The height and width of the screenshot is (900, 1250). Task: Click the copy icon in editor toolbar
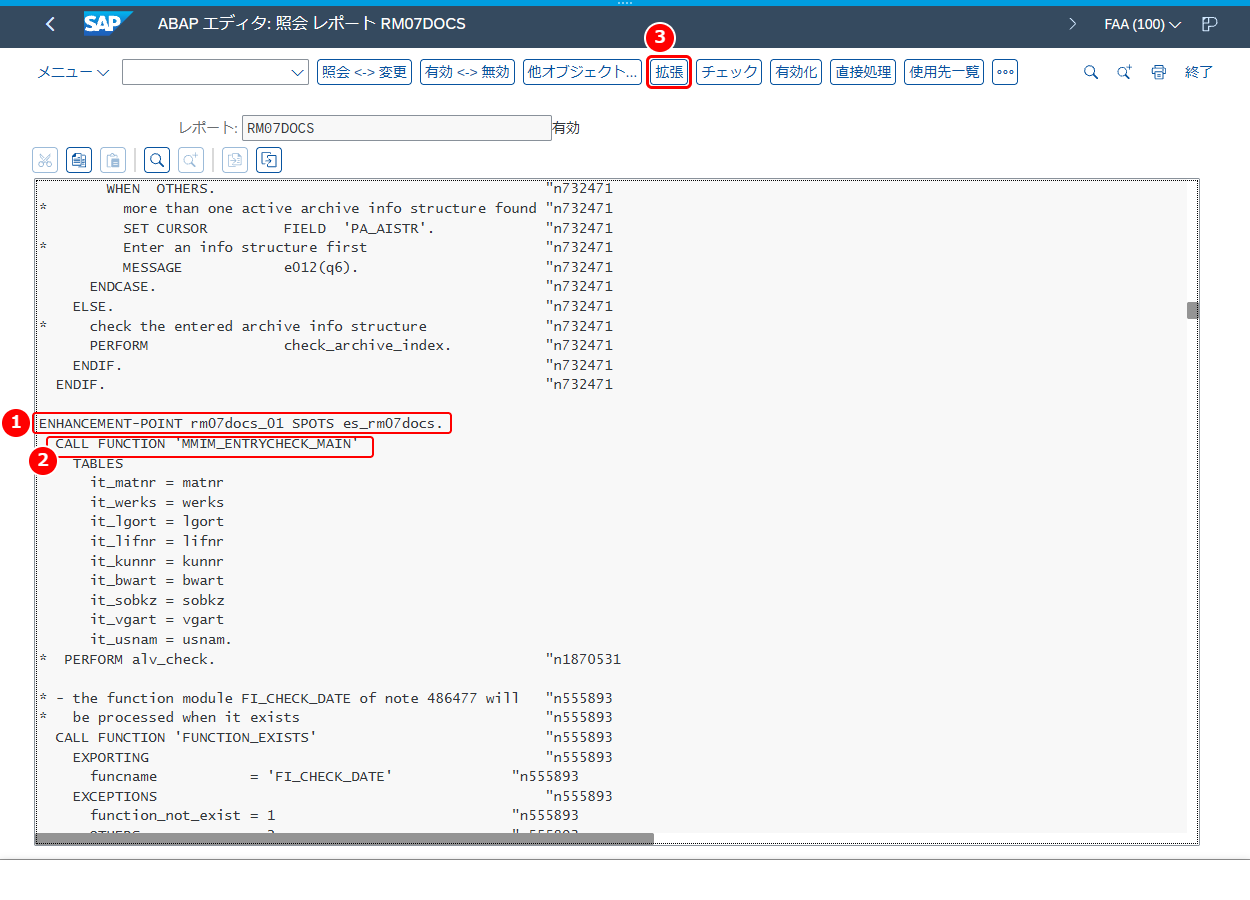click(x=79, y=160)
